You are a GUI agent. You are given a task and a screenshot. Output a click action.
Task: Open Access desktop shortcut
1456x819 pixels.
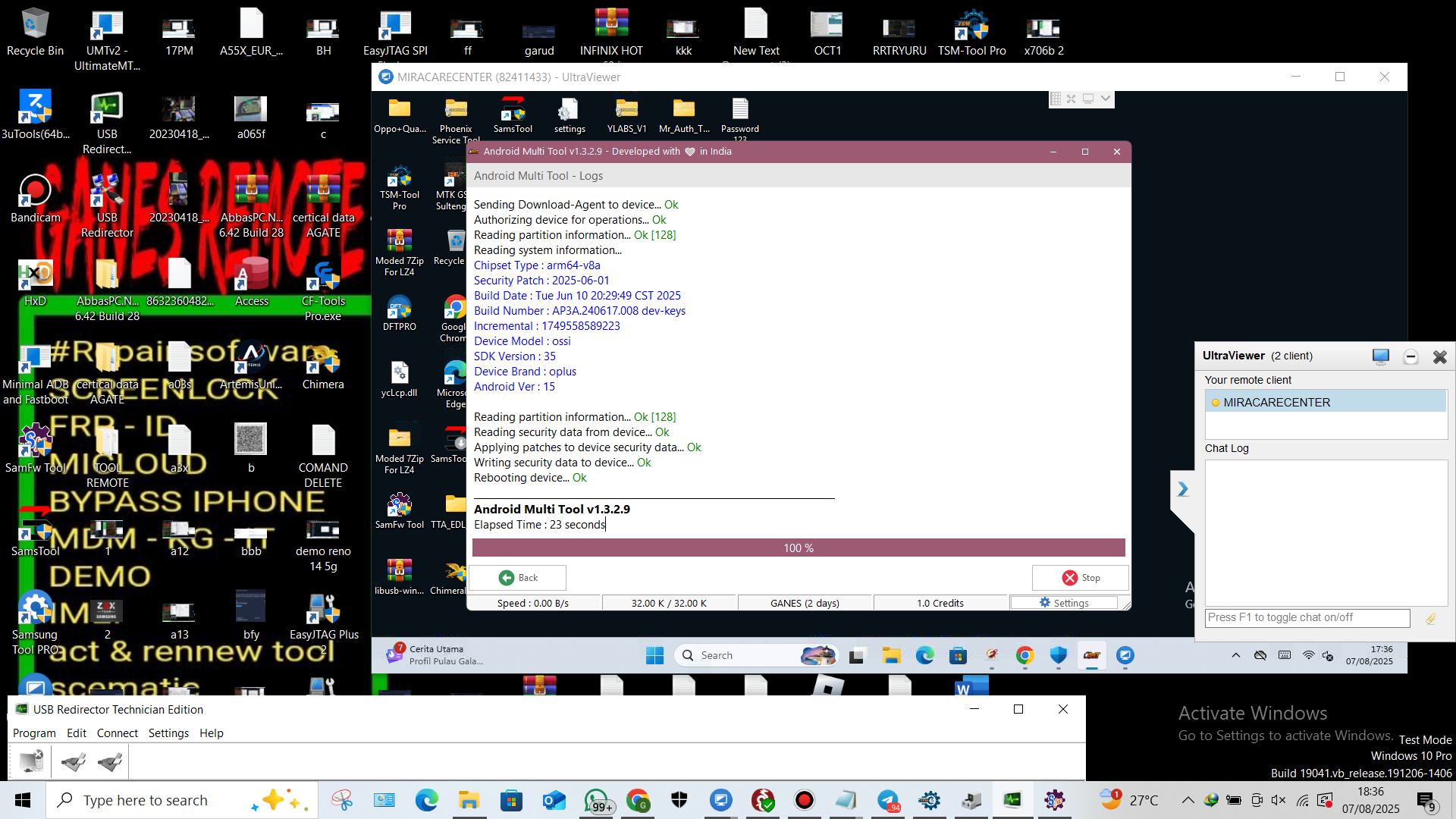coord(251,282)
